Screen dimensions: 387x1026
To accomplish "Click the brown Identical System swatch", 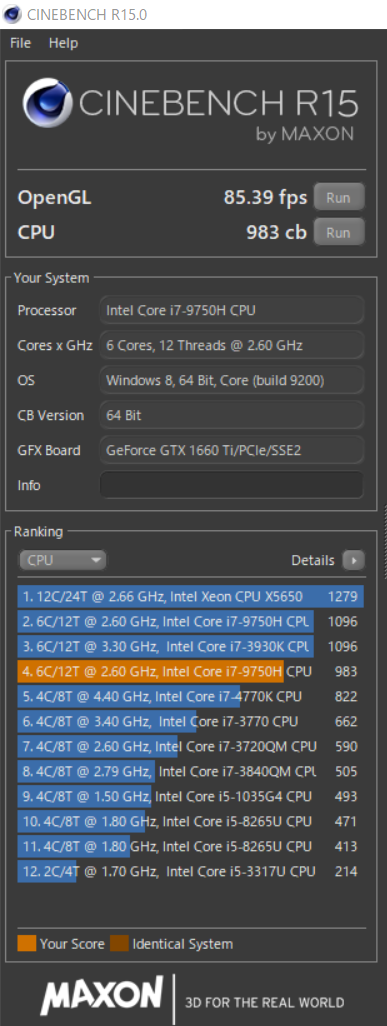I will click(x=119, y=944).
